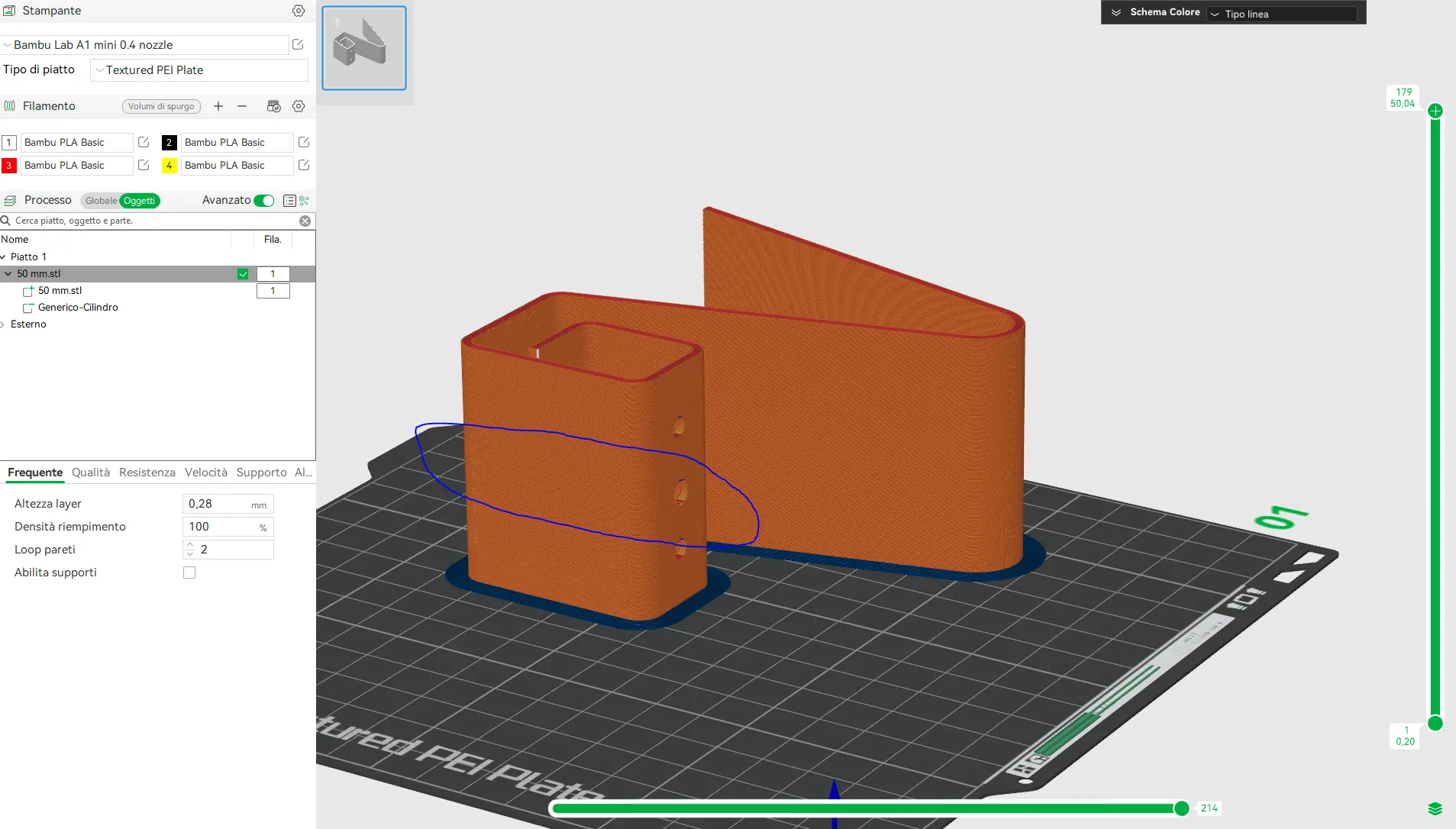Increase Loop pareti with up arrow
The height and width of the screenshot is (829, 1456).
point(190,545)
